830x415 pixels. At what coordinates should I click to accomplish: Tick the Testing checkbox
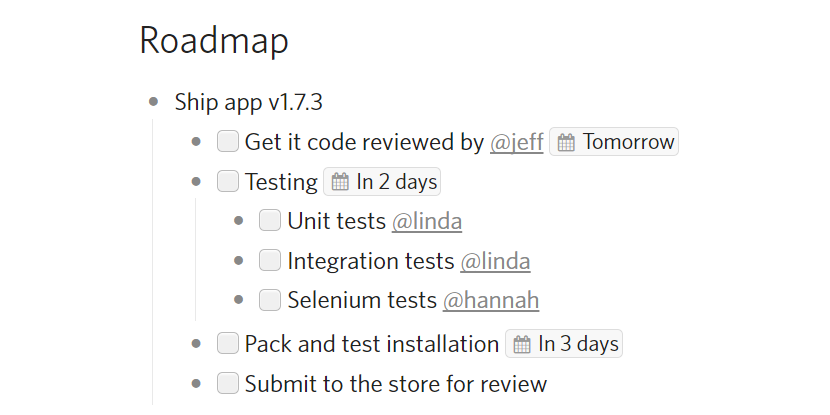tap(228, 181)
